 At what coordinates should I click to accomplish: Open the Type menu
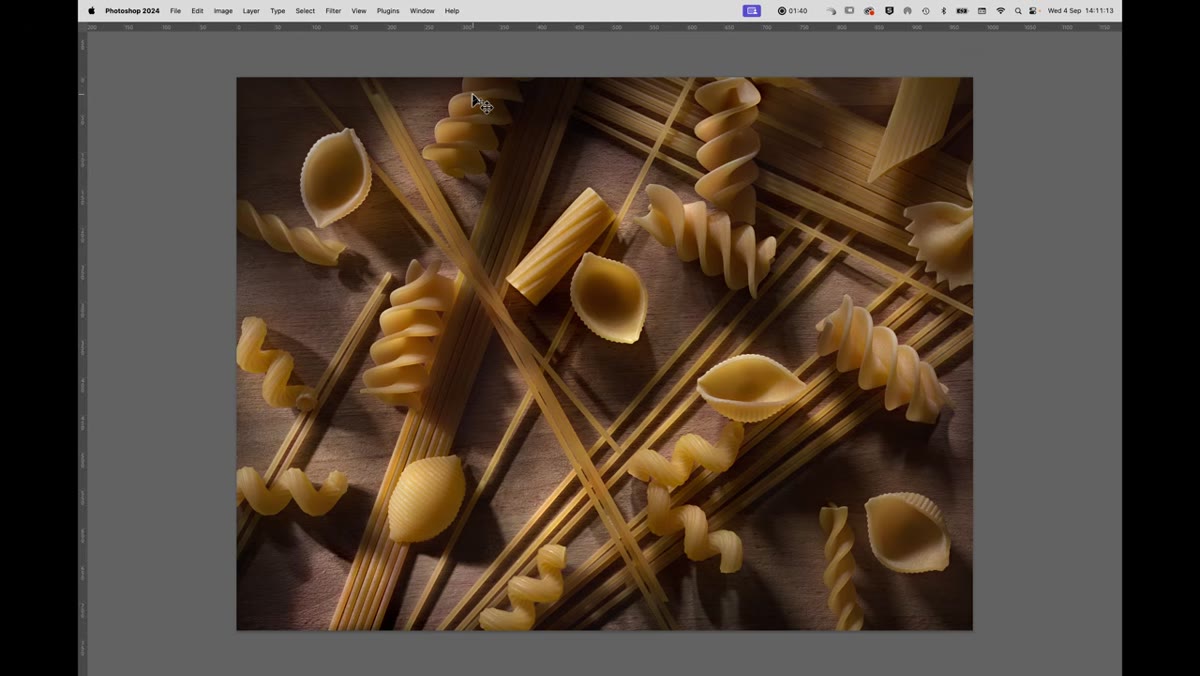pos(278,11)
